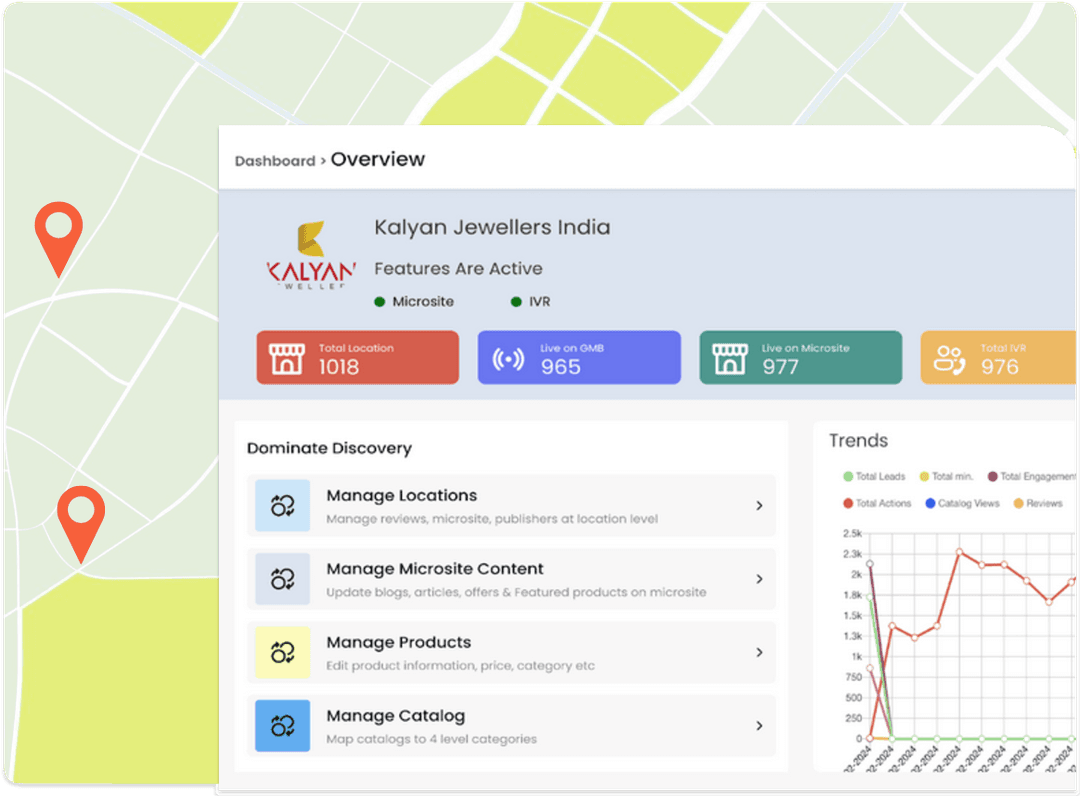Image resolution: width=1080 pixels, height=796 pixels.
Task: Click 'Update blogs, articles, offers & Featured products' description
Action: click(x=516, y=592)
